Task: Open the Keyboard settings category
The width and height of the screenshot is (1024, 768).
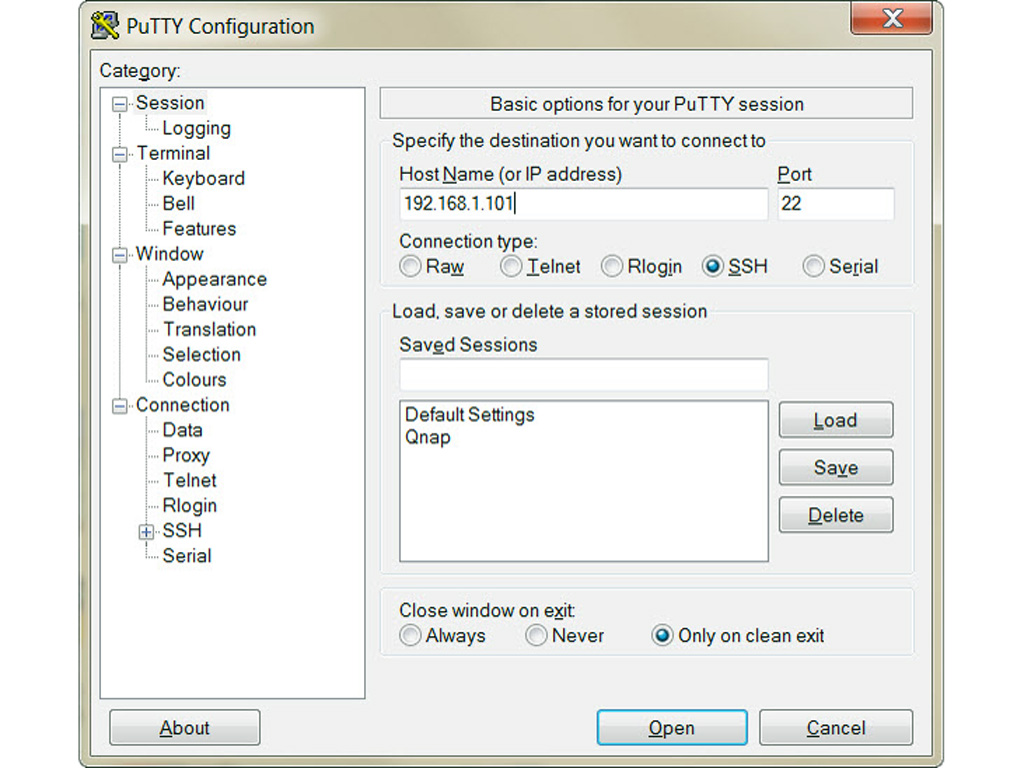Action: 204,178
